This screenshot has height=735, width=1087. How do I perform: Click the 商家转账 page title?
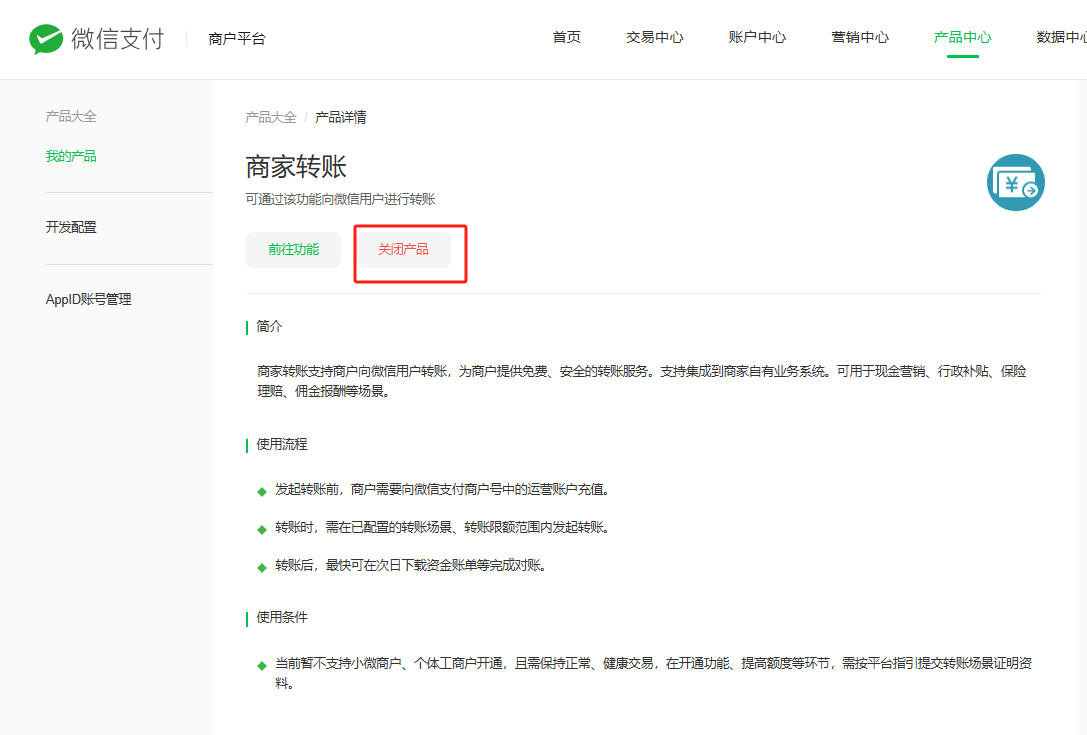pyautogui.click(x=296, y=167)
